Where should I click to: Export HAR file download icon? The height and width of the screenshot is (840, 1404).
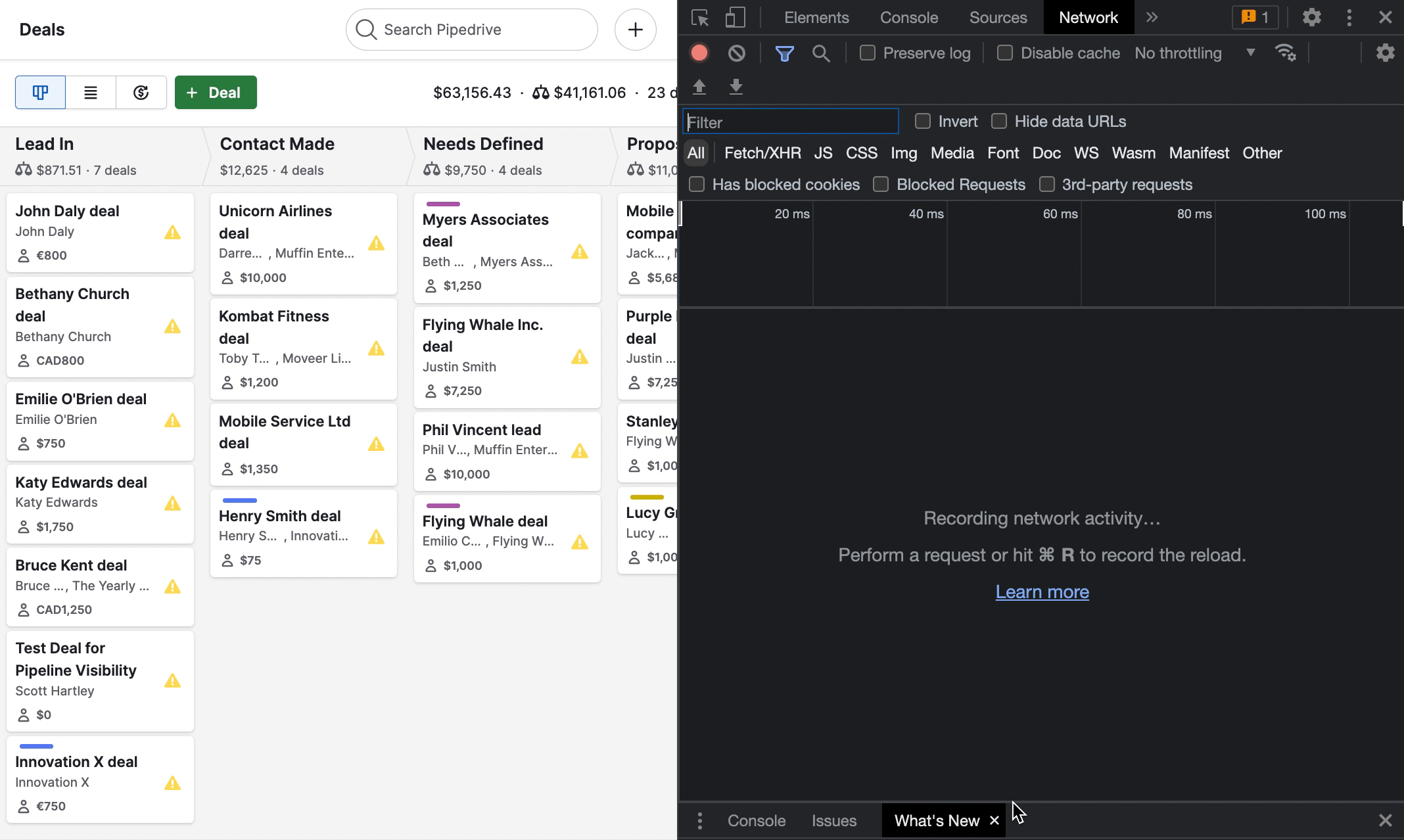736,87
